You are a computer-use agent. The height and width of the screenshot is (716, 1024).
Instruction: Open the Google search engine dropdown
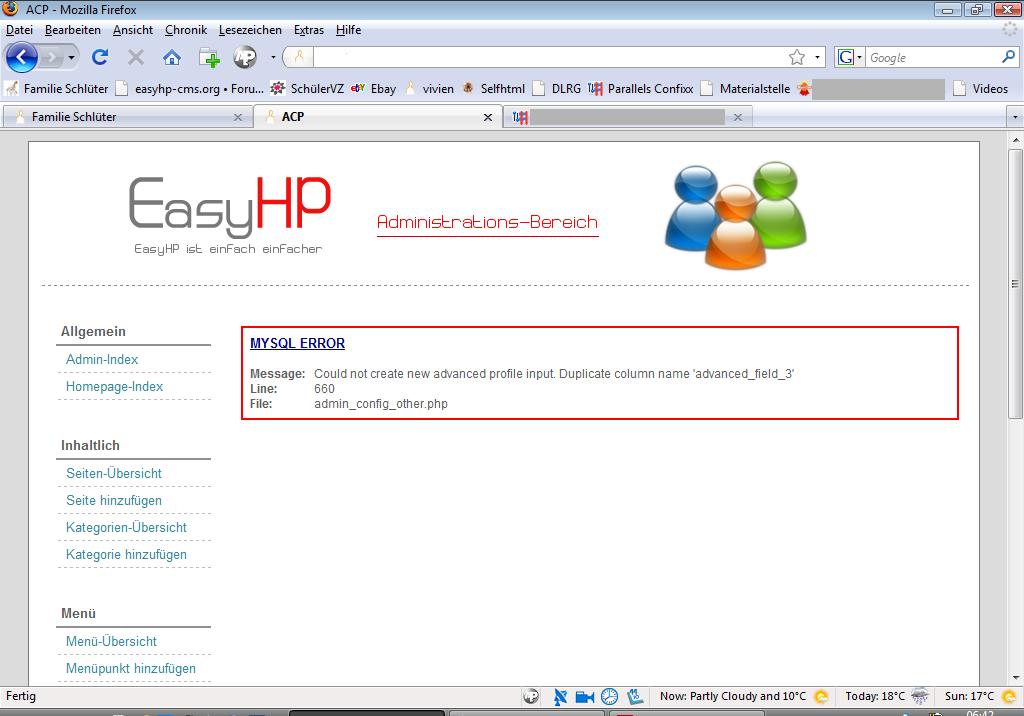click(x=850, y=57)
